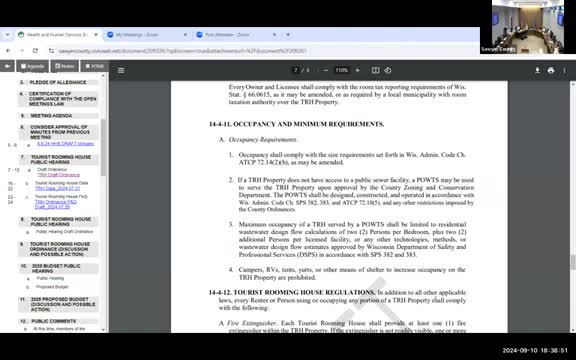The width and height of the screenshot is (576, 360).
Task: Select the Health and Human Services tab
Action: click(x=58, y=35)
